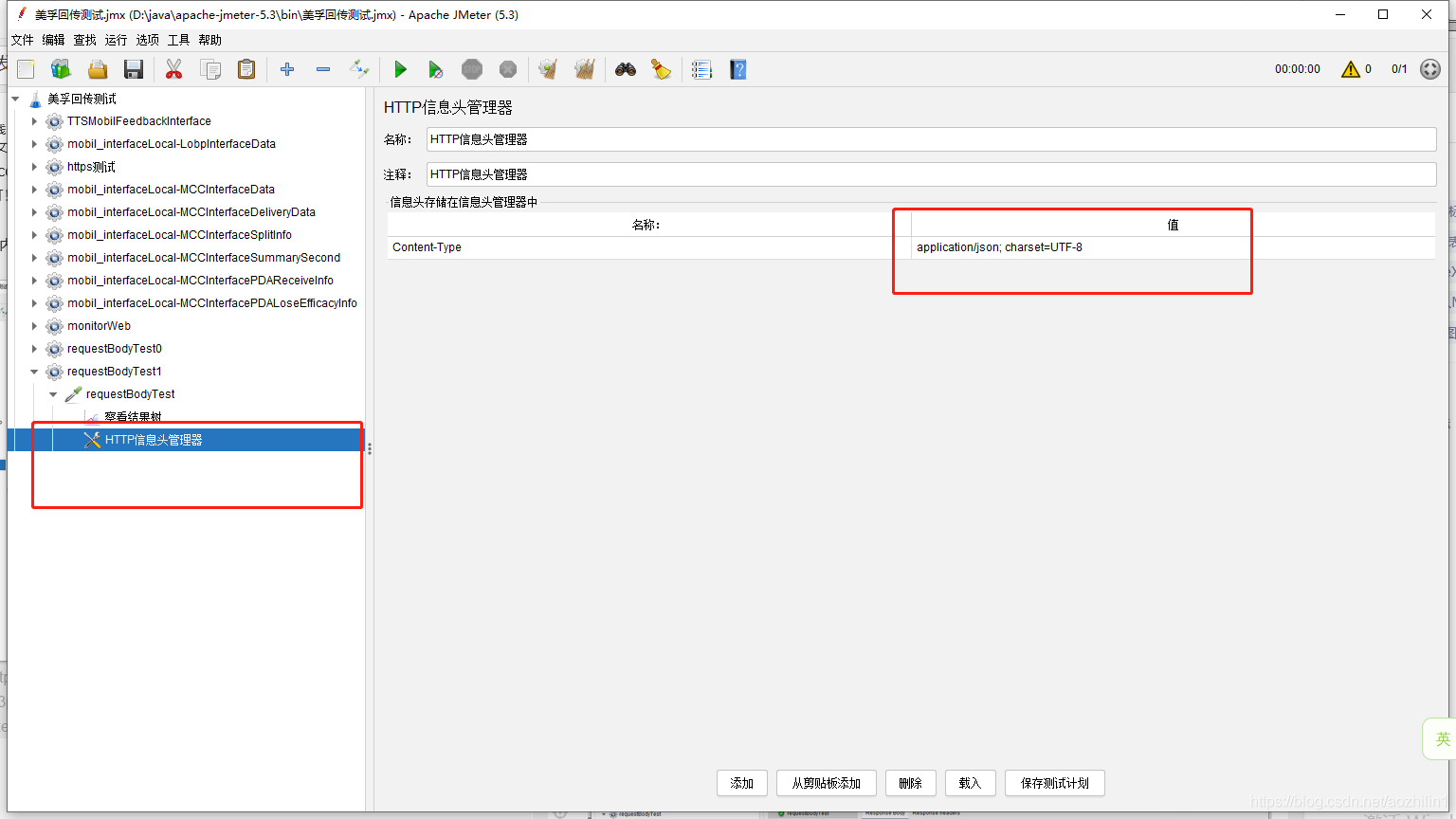Select the HTTP信息头管理器 tree item

[154, 440]
